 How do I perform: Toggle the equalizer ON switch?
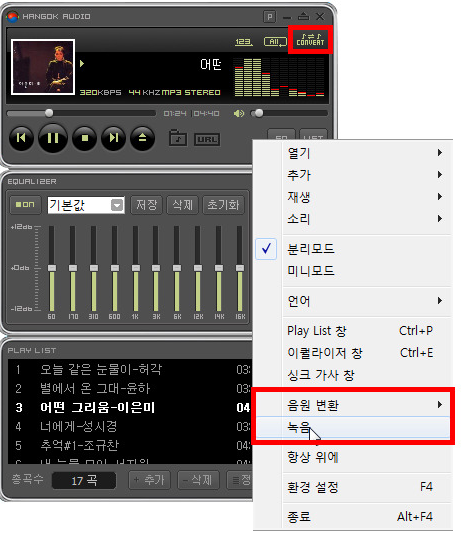(25, 205)
